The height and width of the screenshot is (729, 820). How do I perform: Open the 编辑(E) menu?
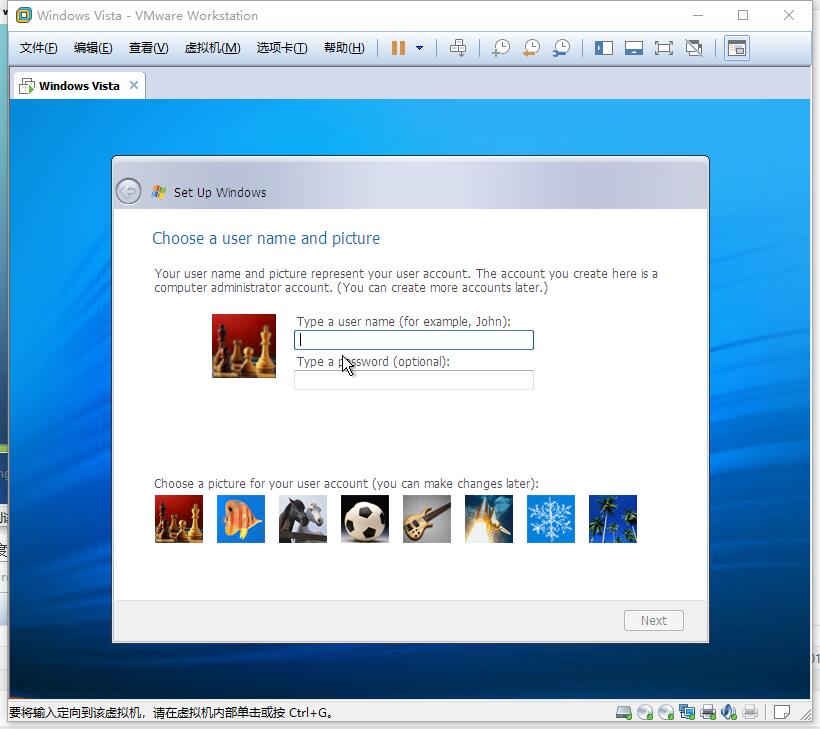(x=93, y=48)
